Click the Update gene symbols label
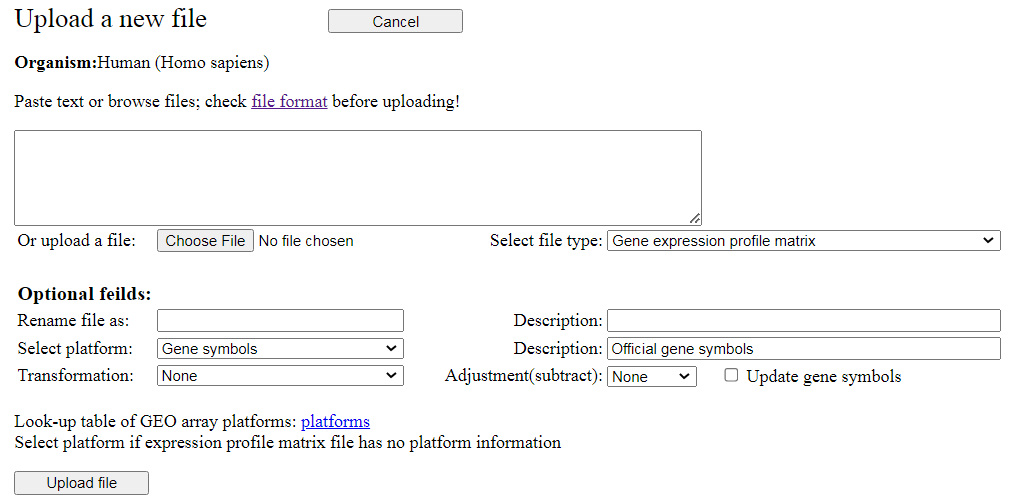The width and height of the screenshot is (1010, 504). [823, 377]
